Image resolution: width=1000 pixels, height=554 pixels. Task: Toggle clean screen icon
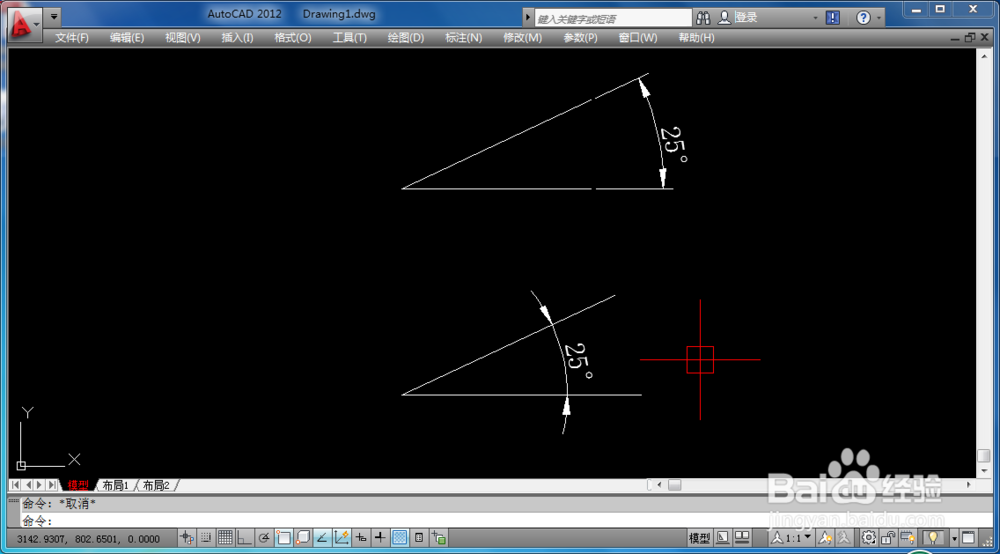pyautogui.click(x=968, y=538)
